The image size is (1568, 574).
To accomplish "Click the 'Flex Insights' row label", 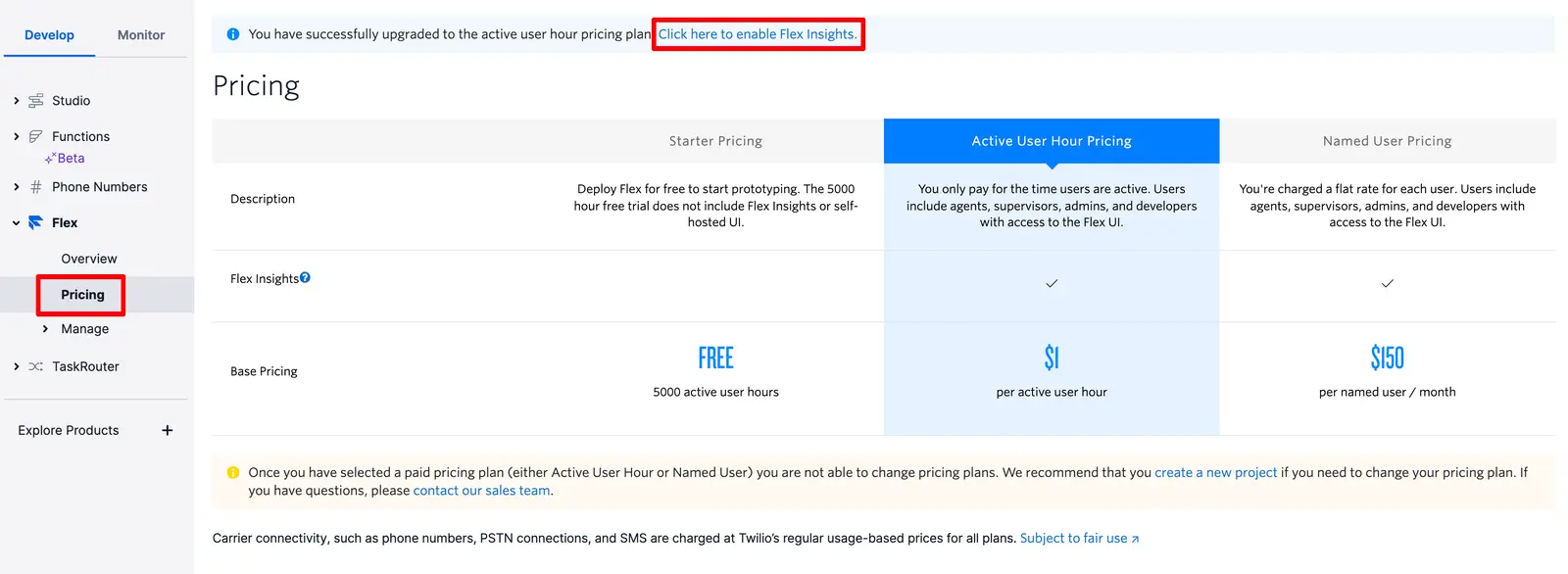I will click(x=265, y=279).
